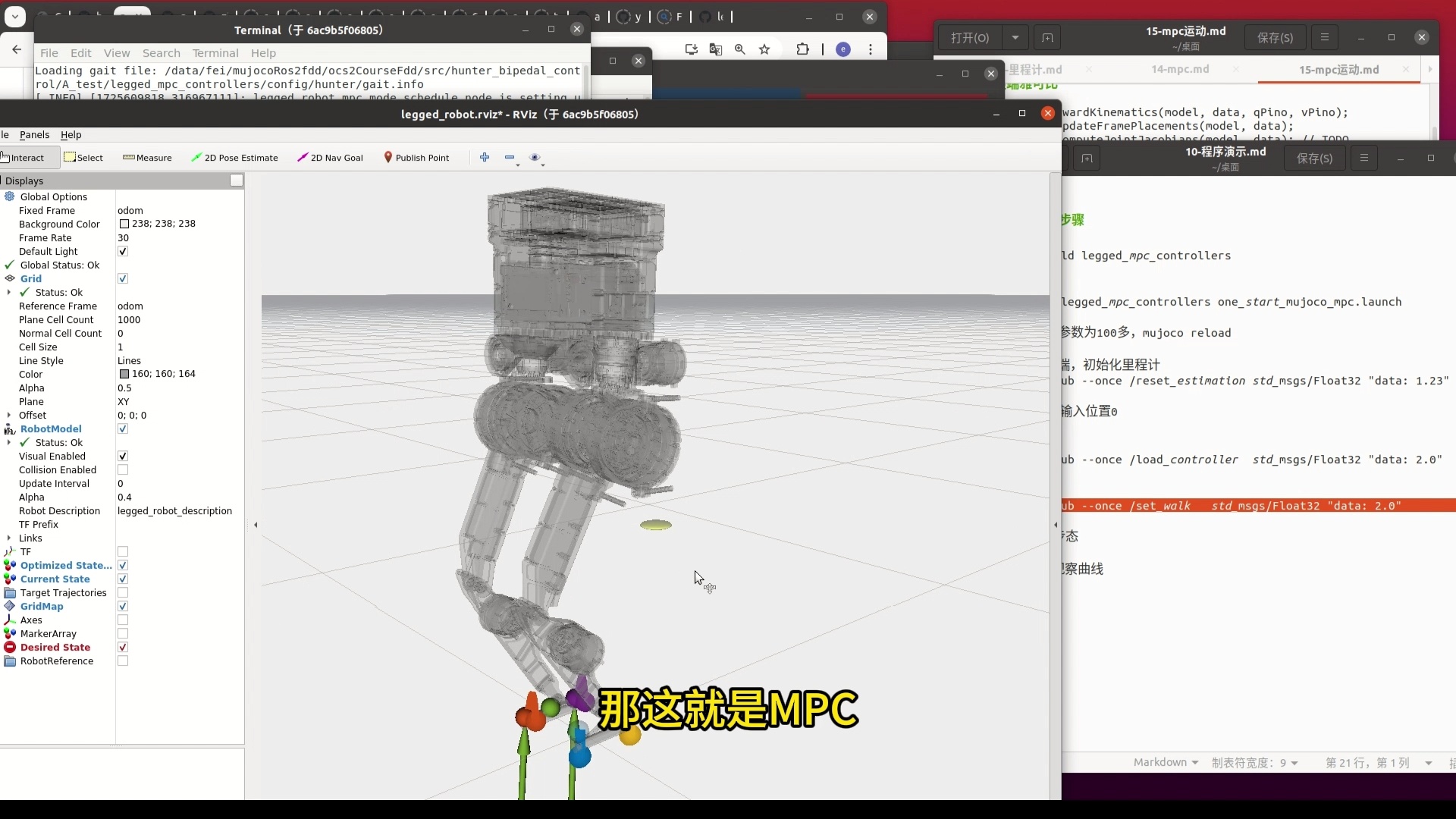Choose the Publish Point tool
Image resolution: width=1456 pixels, height=819 pixels.
pyautogui.click(x=416, y=158)
